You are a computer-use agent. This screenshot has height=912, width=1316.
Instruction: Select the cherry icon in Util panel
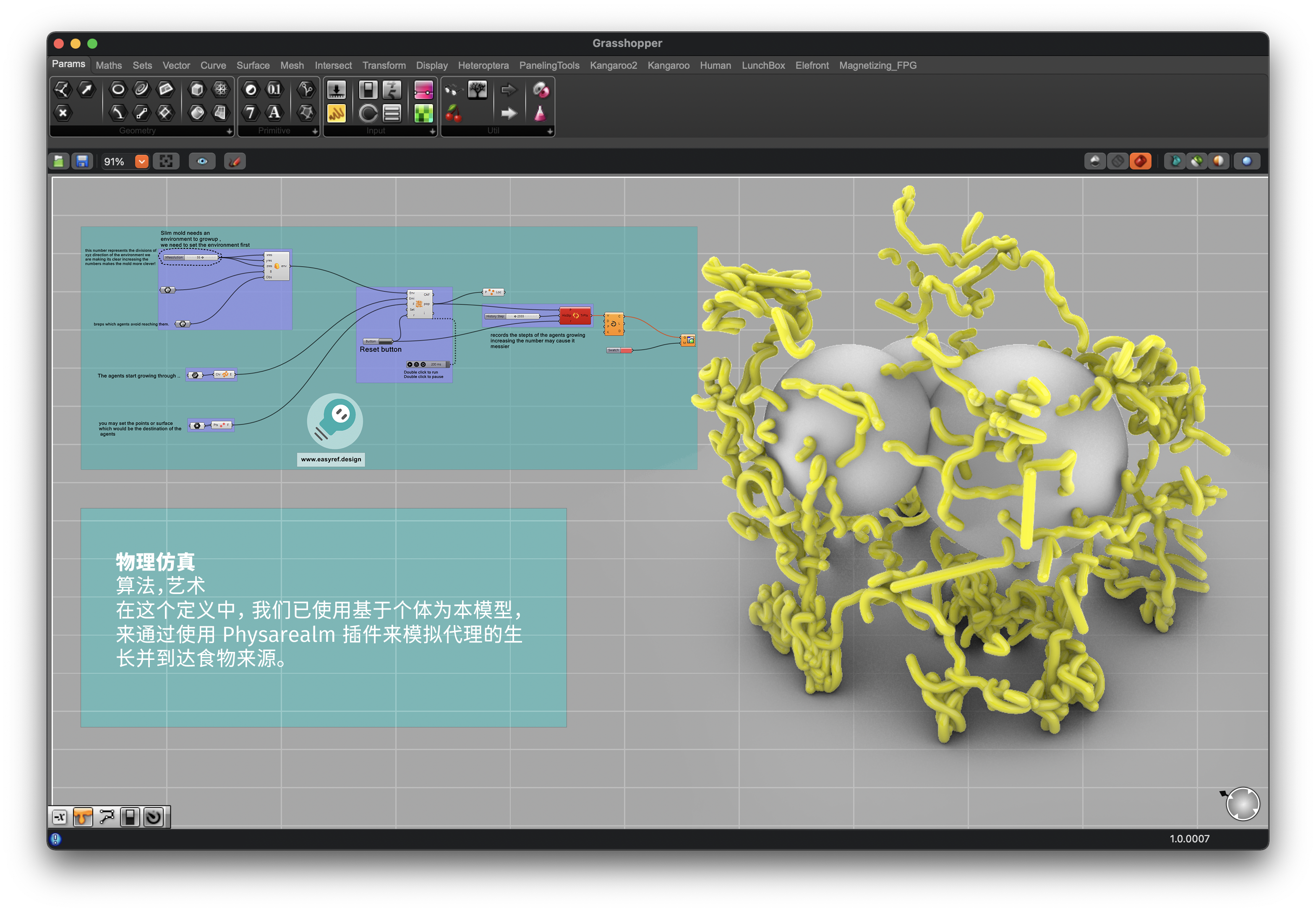point(453,113)
